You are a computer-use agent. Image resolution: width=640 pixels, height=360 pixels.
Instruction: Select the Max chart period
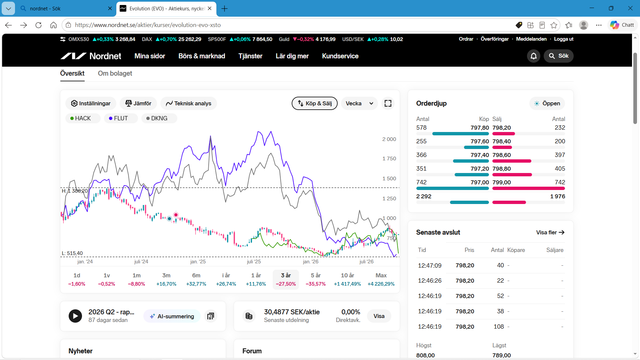coord(381,279)
